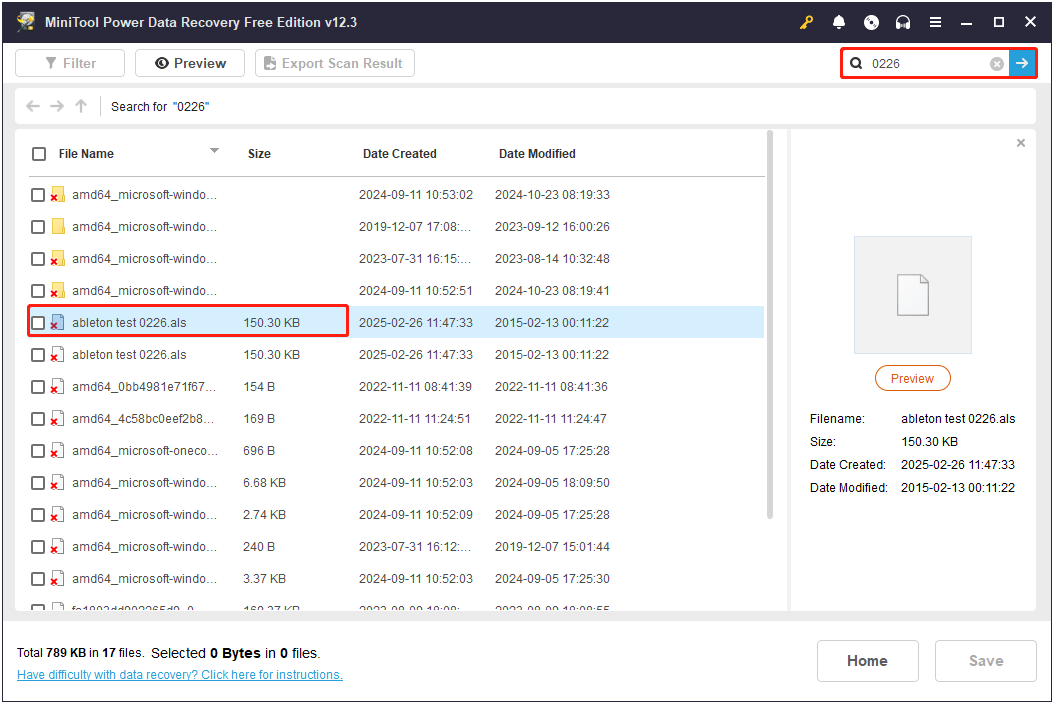The height and width of the screenshot is (705, 1055).
Task: Select the modified date 2019-12-07 15:01:44
Action: click(552, 547)
